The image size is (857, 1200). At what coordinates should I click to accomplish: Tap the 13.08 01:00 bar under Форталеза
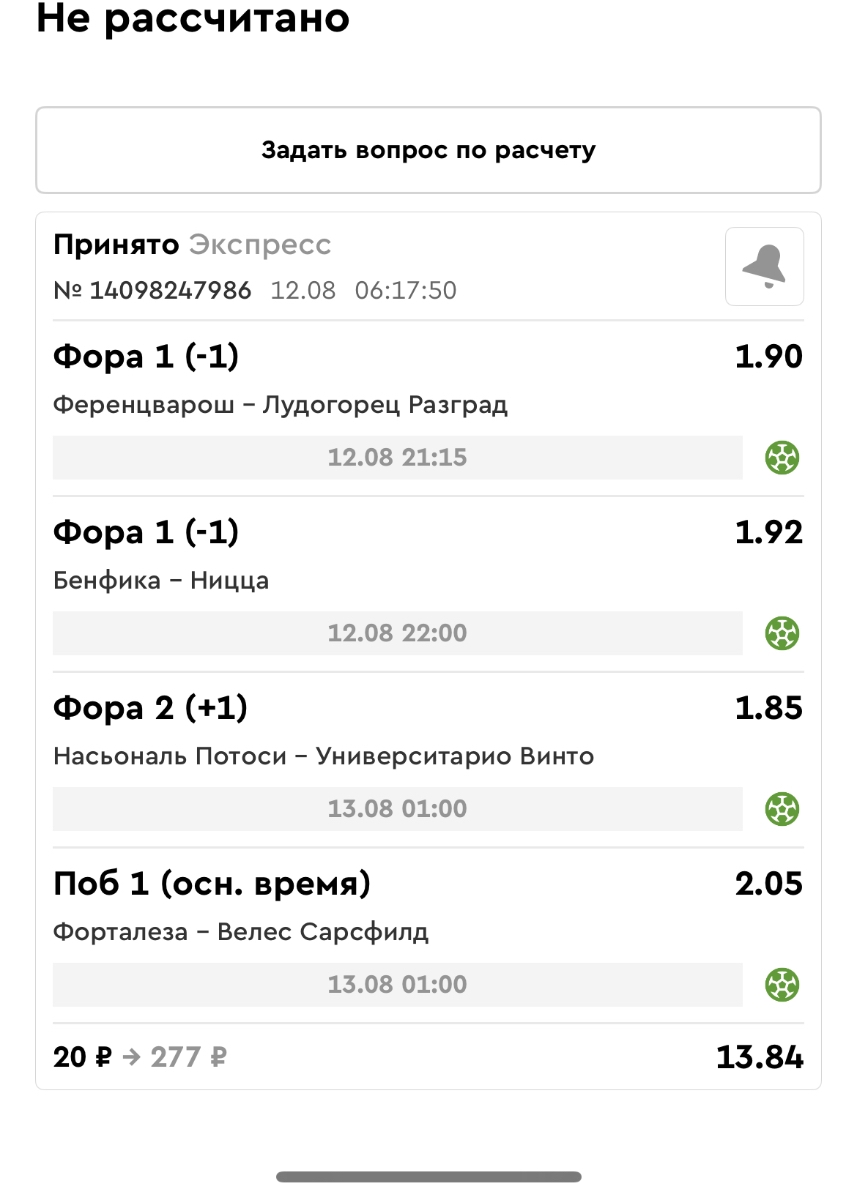(397, 984)
